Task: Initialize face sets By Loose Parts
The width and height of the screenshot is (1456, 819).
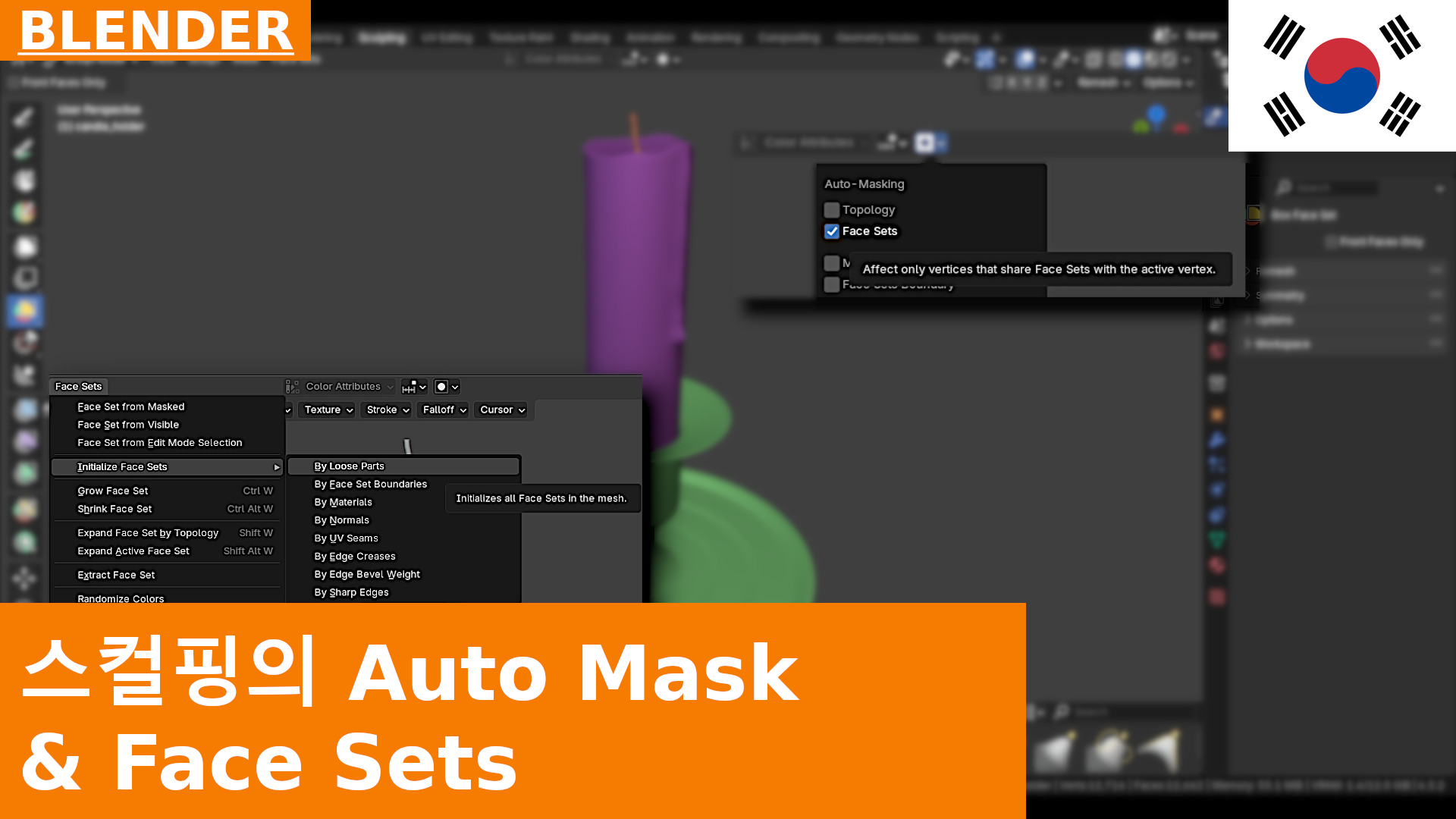Action: coord(403,466)
